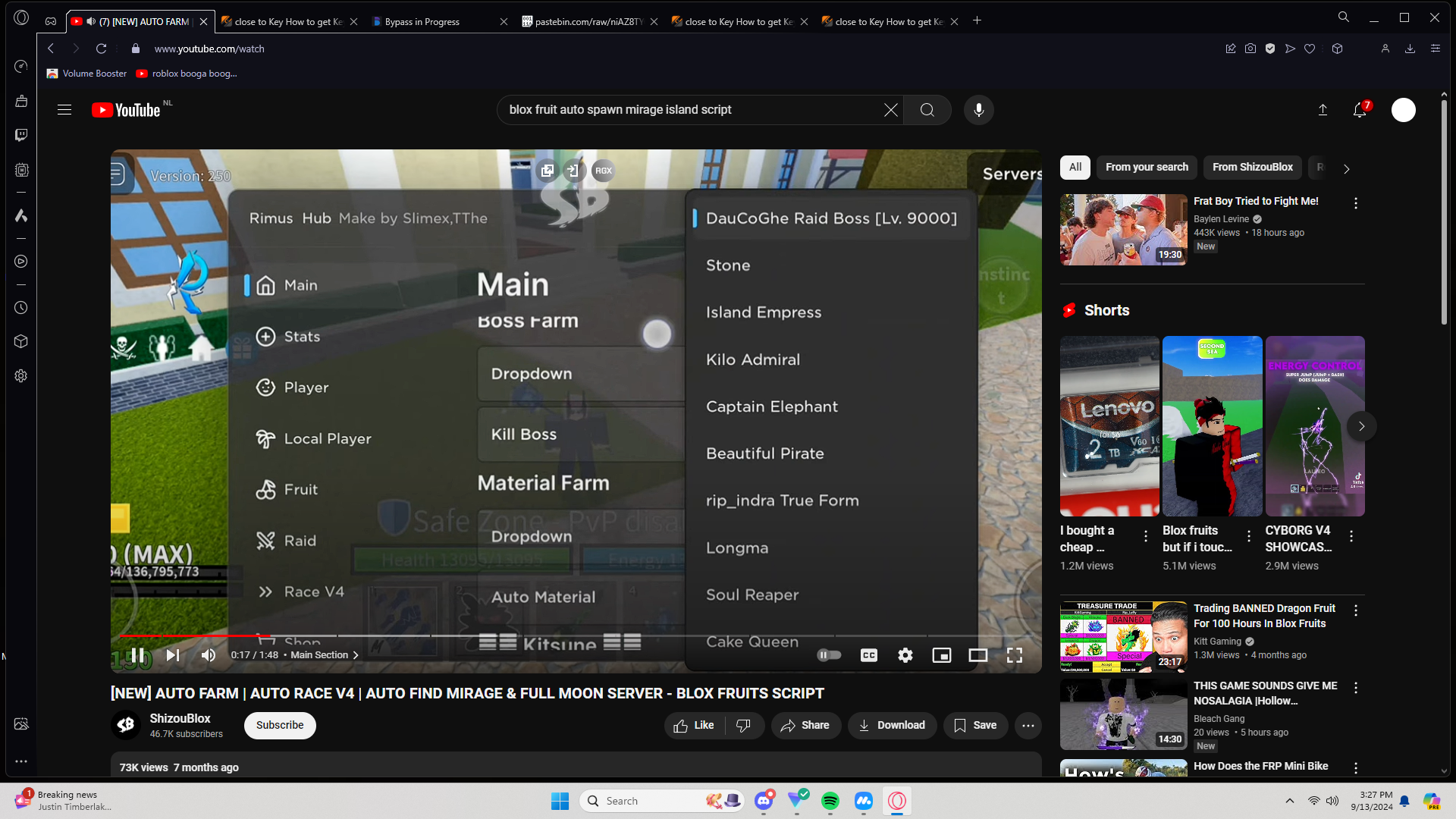Image resolution: width=1456 pixels, height=819 pixels.
Task: Open options for Blox fruits short
Action: 1248,537
